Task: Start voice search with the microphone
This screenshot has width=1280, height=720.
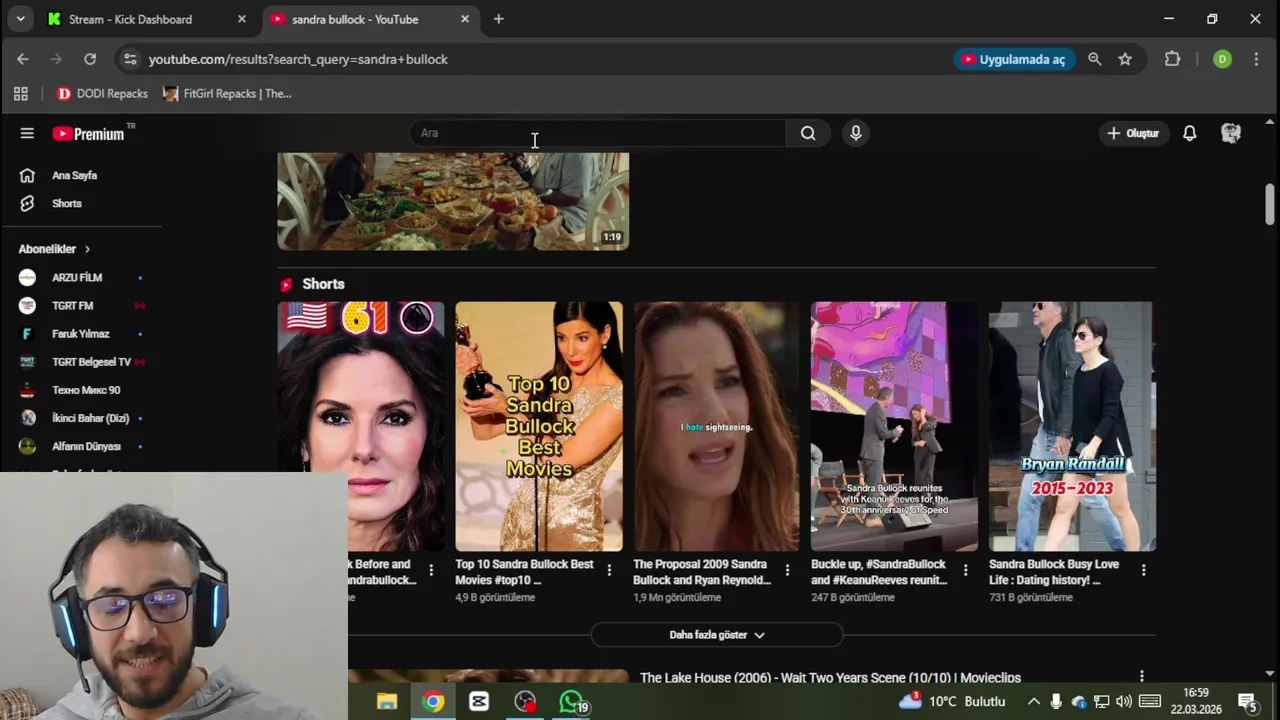Action: point(856,133)
